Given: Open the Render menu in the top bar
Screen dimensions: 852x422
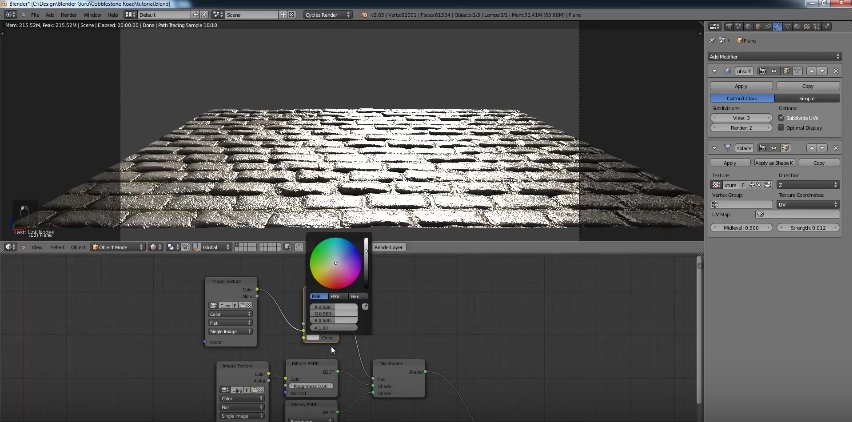Looking at the screenshot, I should pyautogui.click(x=68, y=16).
